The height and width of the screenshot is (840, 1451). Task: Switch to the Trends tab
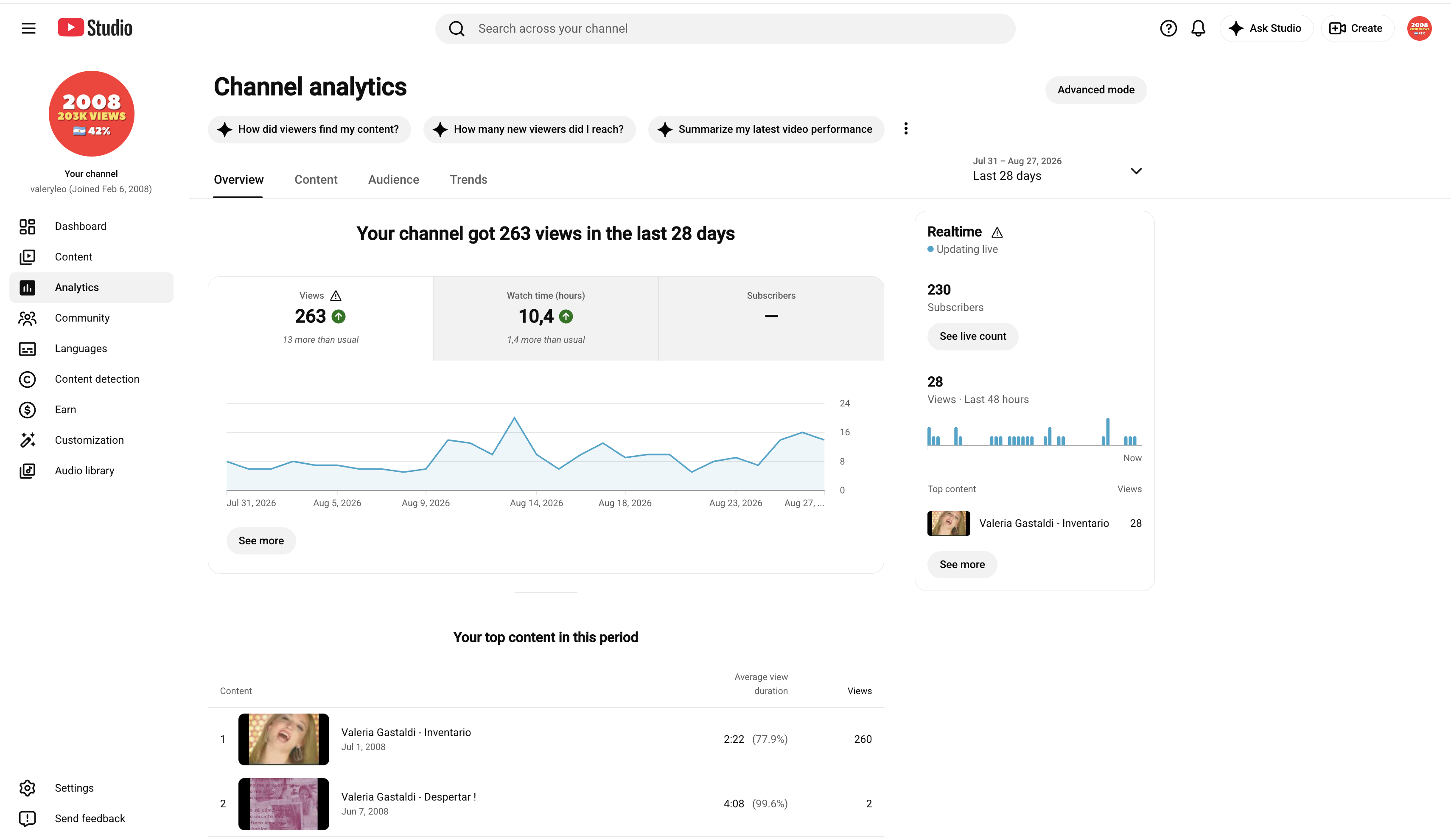[x=468, y=179]
